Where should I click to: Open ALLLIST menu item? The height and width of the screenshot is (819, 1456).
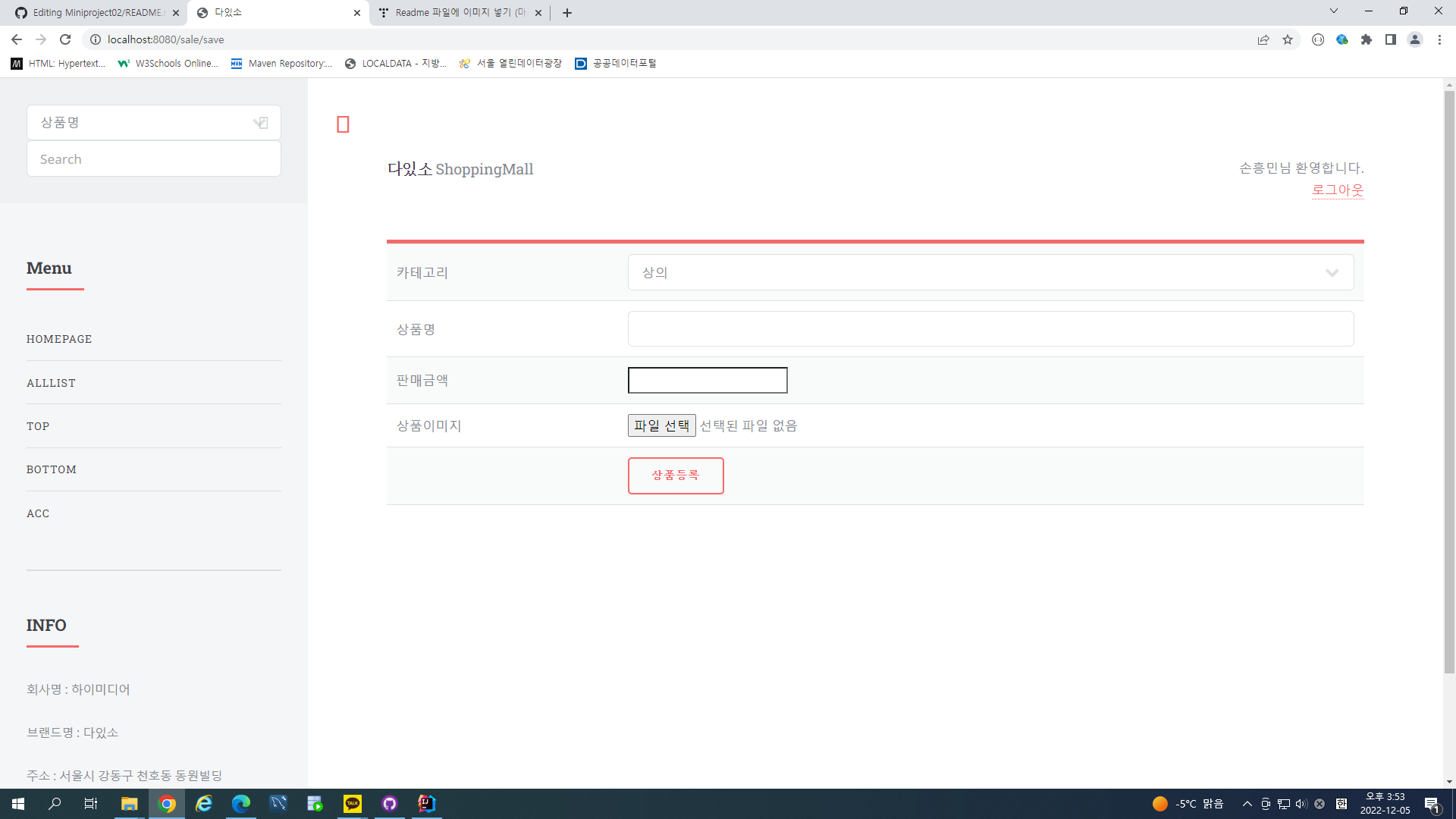pos(51,383)
